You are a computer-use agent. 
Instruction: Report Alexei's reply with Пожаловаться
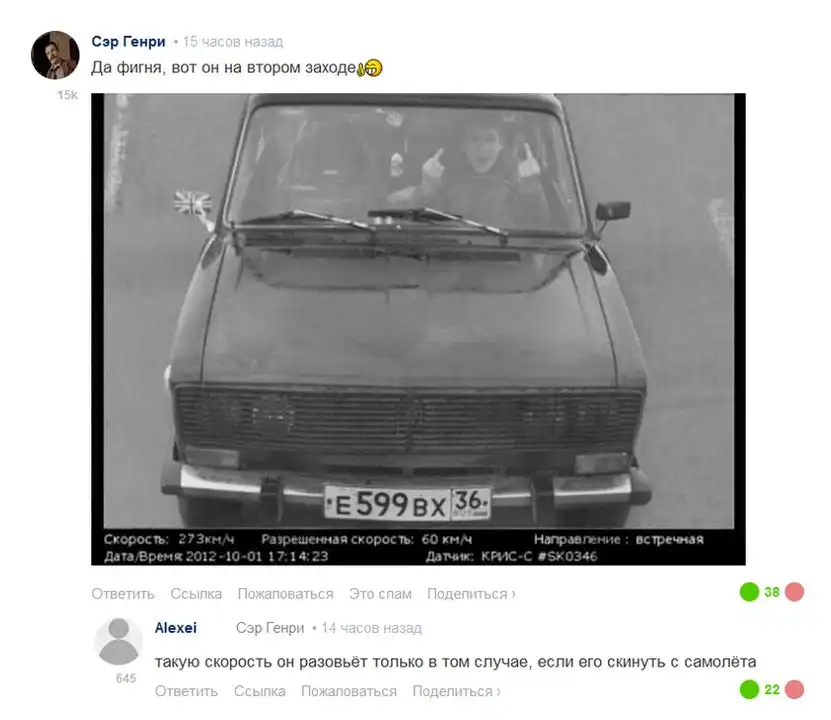(x=349, y=691)
